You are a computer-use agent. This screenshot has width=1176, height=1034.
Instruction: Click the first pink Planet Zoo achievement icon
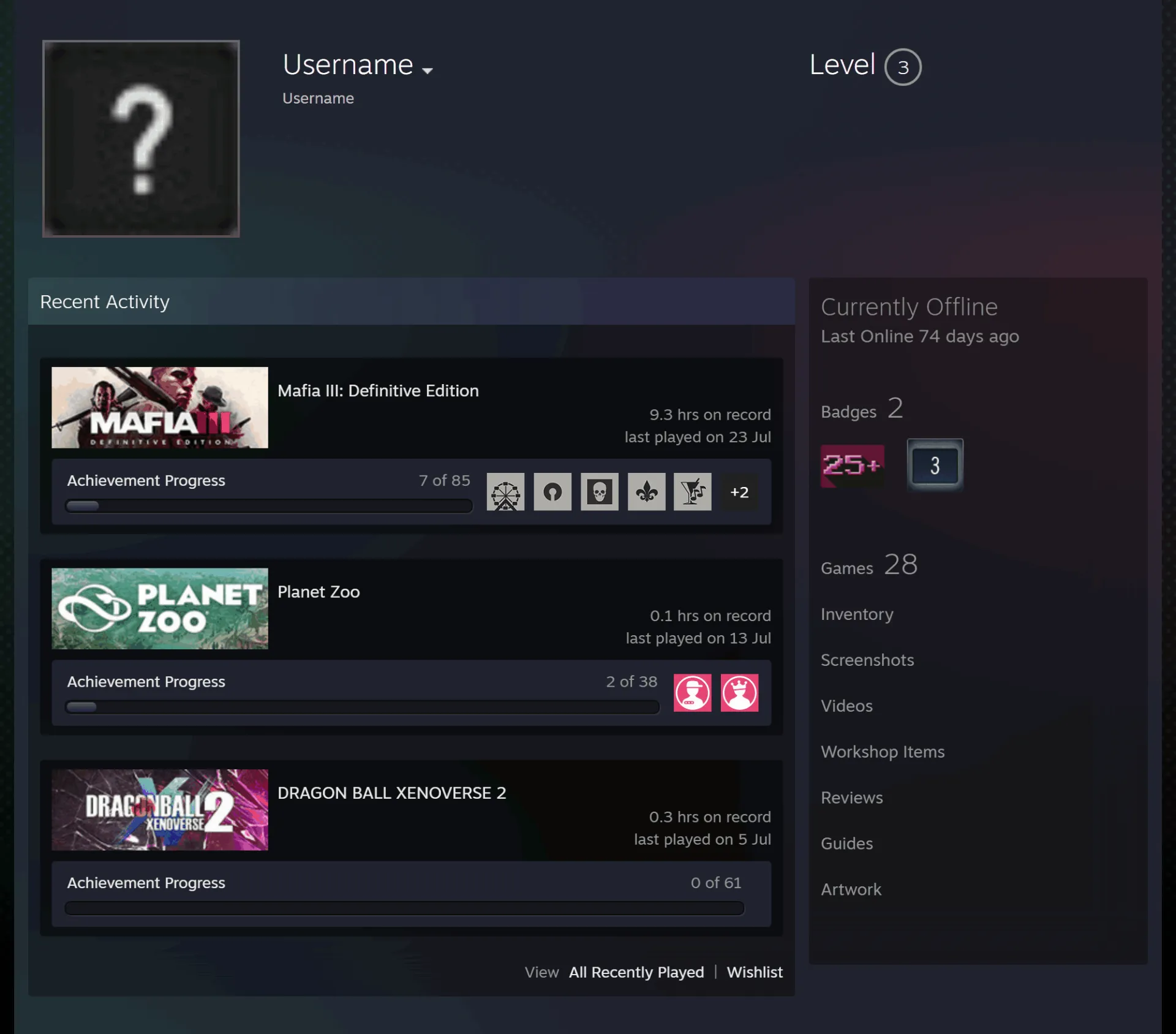coord(693,693)
